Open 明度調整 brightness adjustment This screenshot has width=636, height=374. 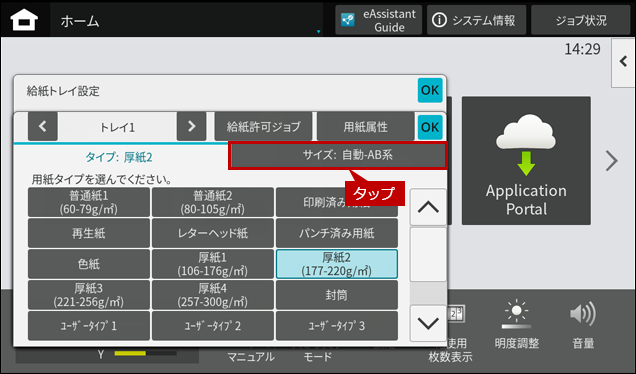pyautogui.click(x=517, y=326)
